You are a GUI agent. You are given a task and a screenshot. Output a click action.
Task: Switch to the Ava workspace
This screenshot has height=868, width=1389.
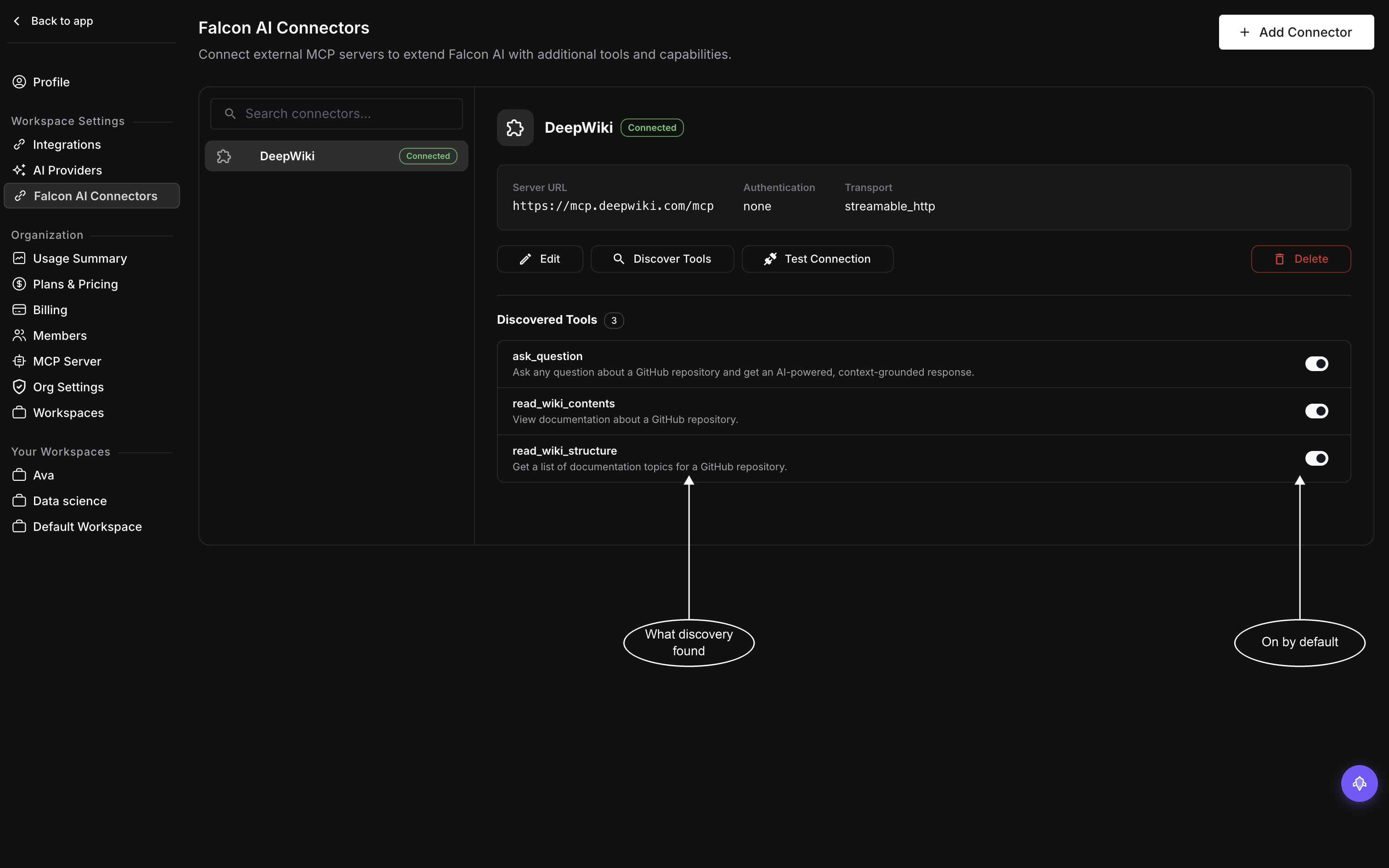click(x=92, y=475)
